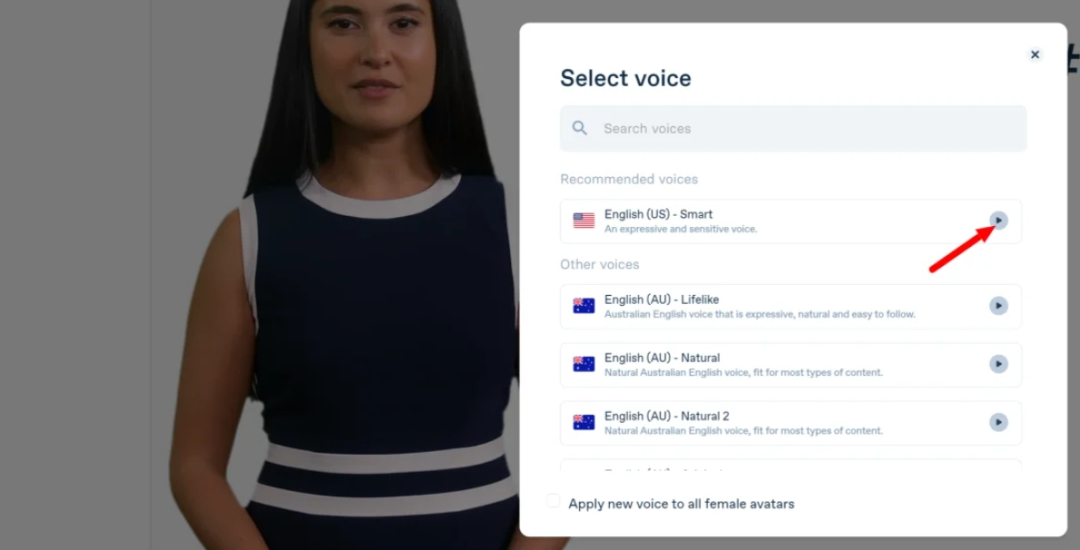Click the partially visible voice row at list bottom

click(790, 466)
